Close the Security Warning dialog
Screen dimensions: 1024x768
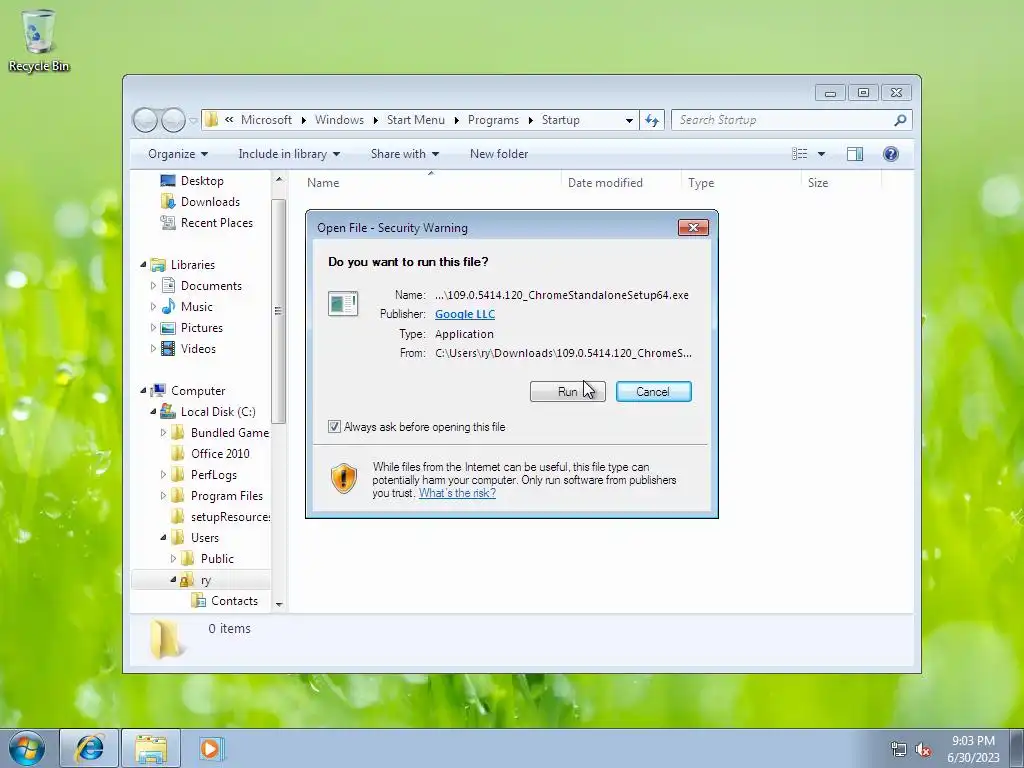click(693, 227)
